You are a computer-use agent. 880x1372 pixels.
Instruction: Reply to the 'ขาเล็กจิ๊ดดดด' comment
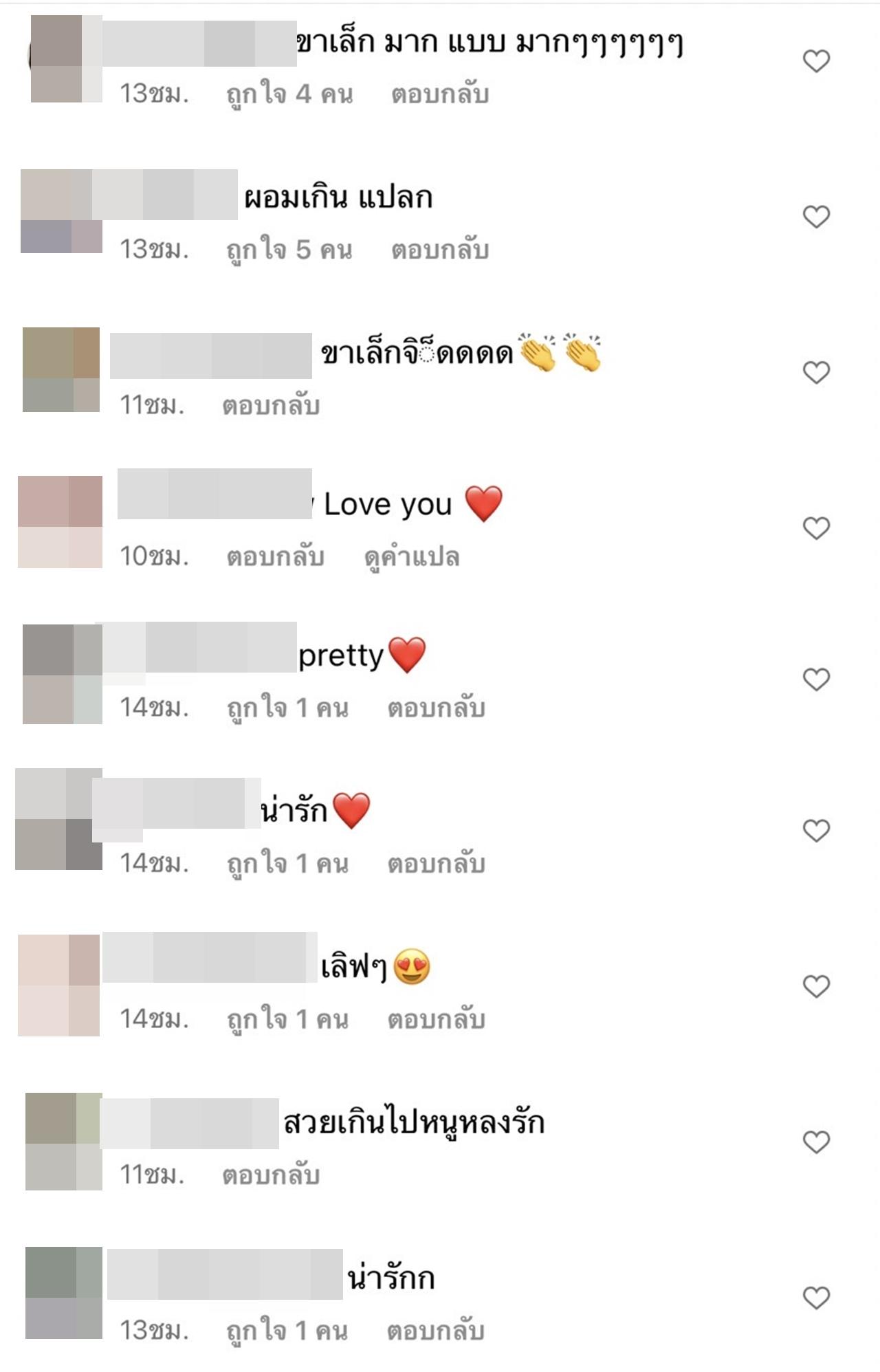point(270,405)
